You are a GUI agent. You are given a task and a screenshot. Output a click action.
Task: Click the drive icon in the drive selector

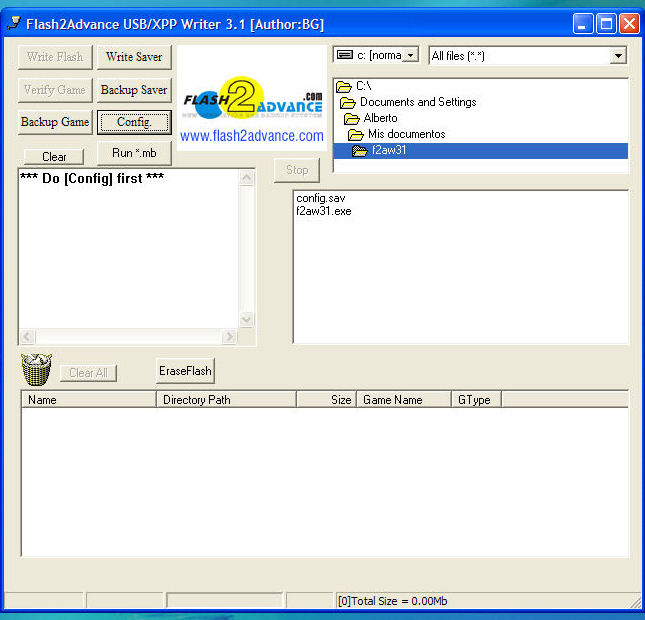point(345,55)
